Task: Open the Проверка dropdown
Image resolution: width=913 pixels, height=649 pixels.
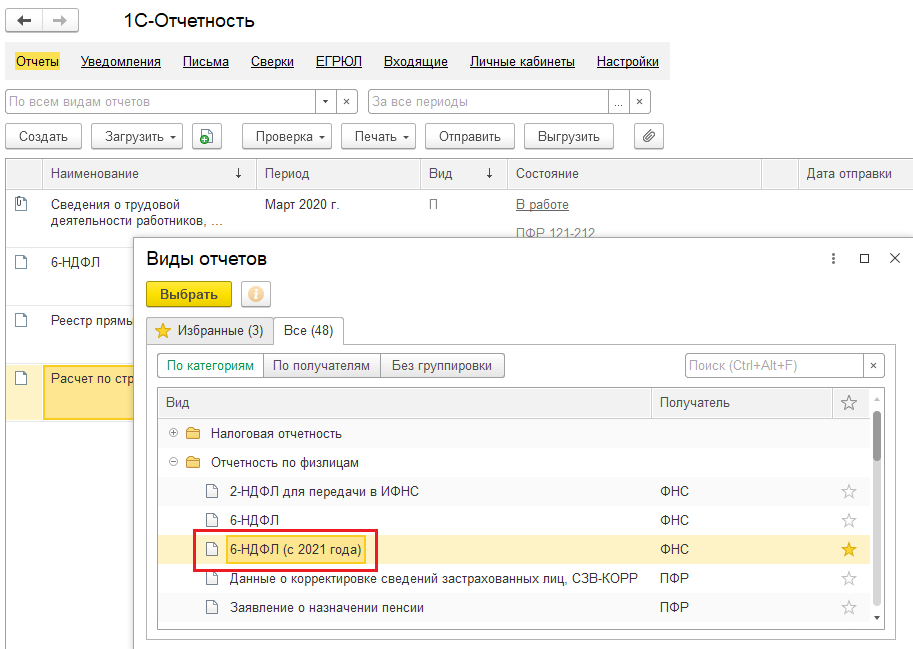Action: coord(286,136)
